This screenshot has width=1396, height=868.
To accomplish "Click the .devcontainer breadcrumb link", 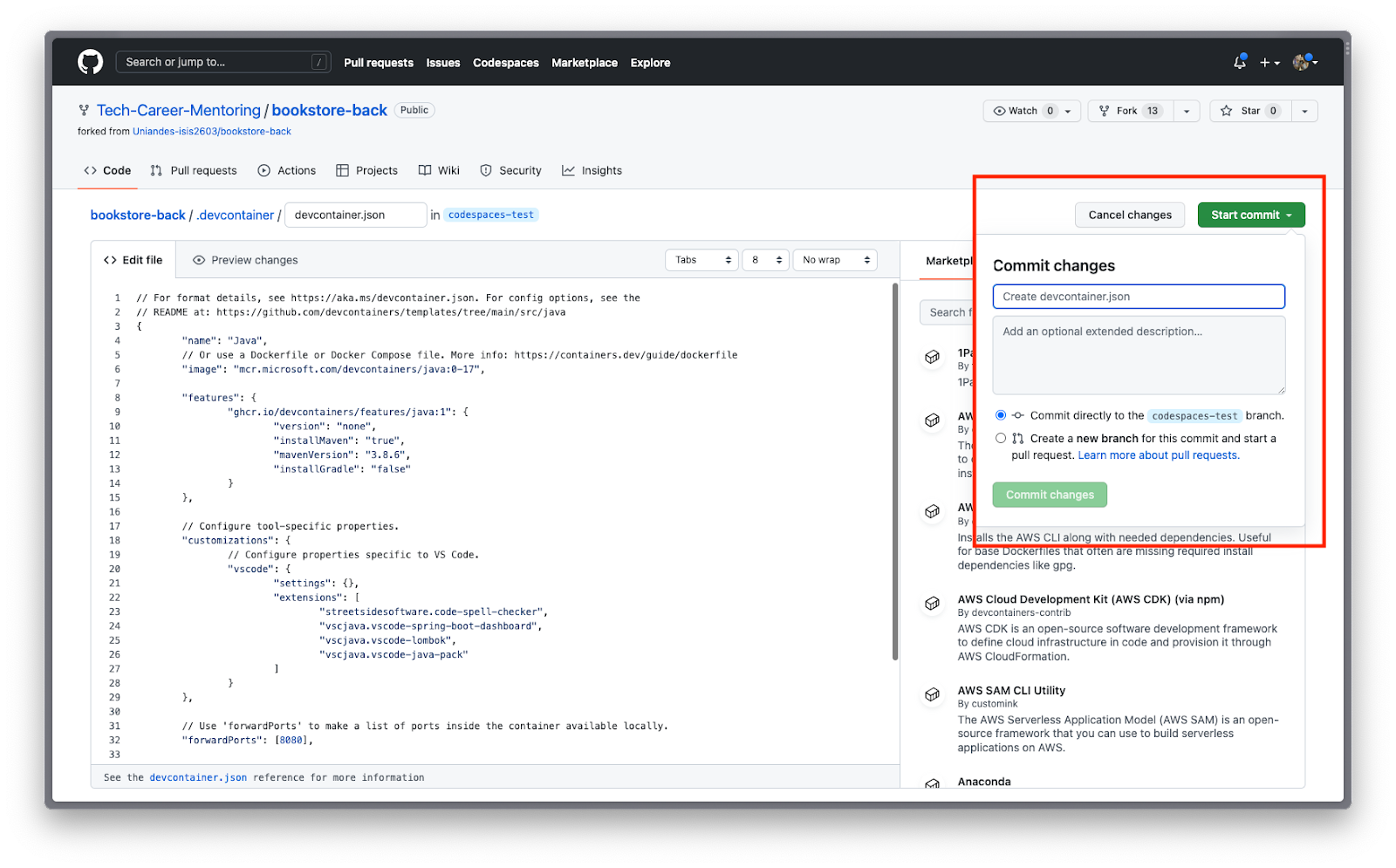I will (x=236, y=215).
